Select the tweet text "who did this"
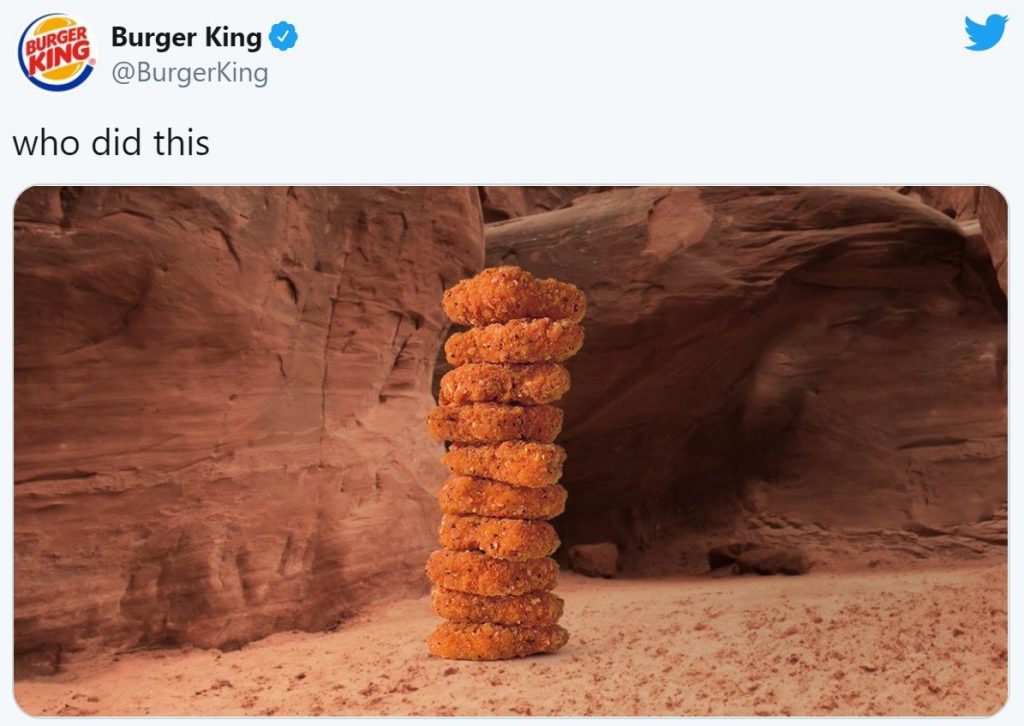The width and height of the screenshot is (1024, 726). [111, 143]
